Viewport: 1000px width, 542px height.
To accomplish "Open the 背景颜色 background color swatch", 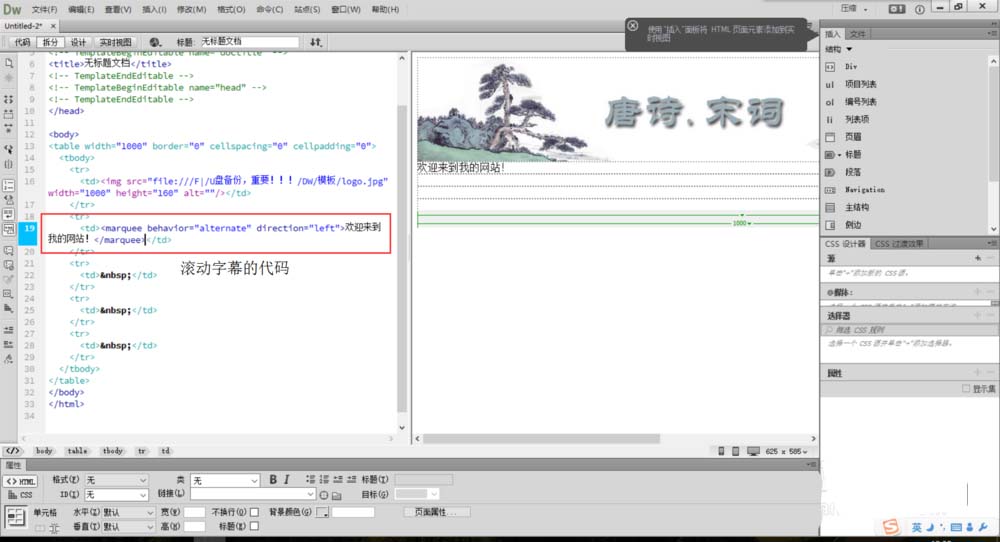I will 322,512.
